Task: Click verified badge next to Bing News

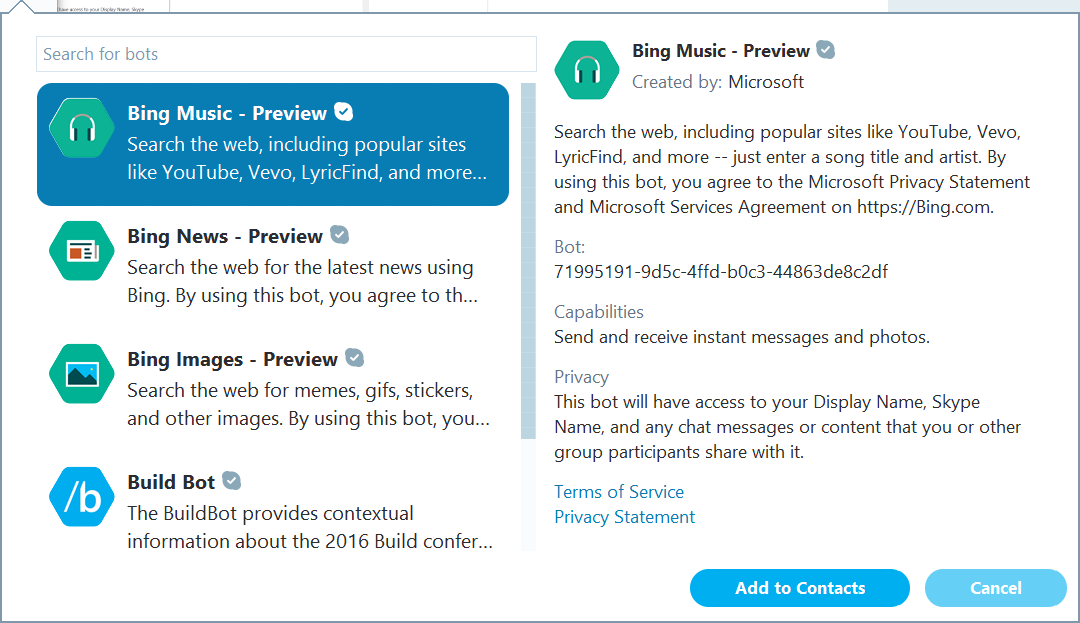Action: pos(340,235)
